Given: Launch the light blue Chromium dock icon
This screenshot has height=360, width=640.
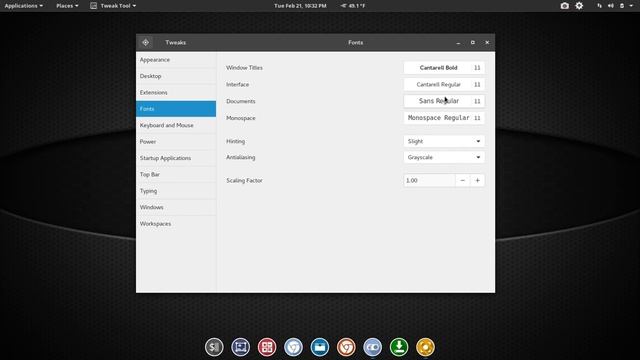Looking at the screenshot, I should (293, 347).
